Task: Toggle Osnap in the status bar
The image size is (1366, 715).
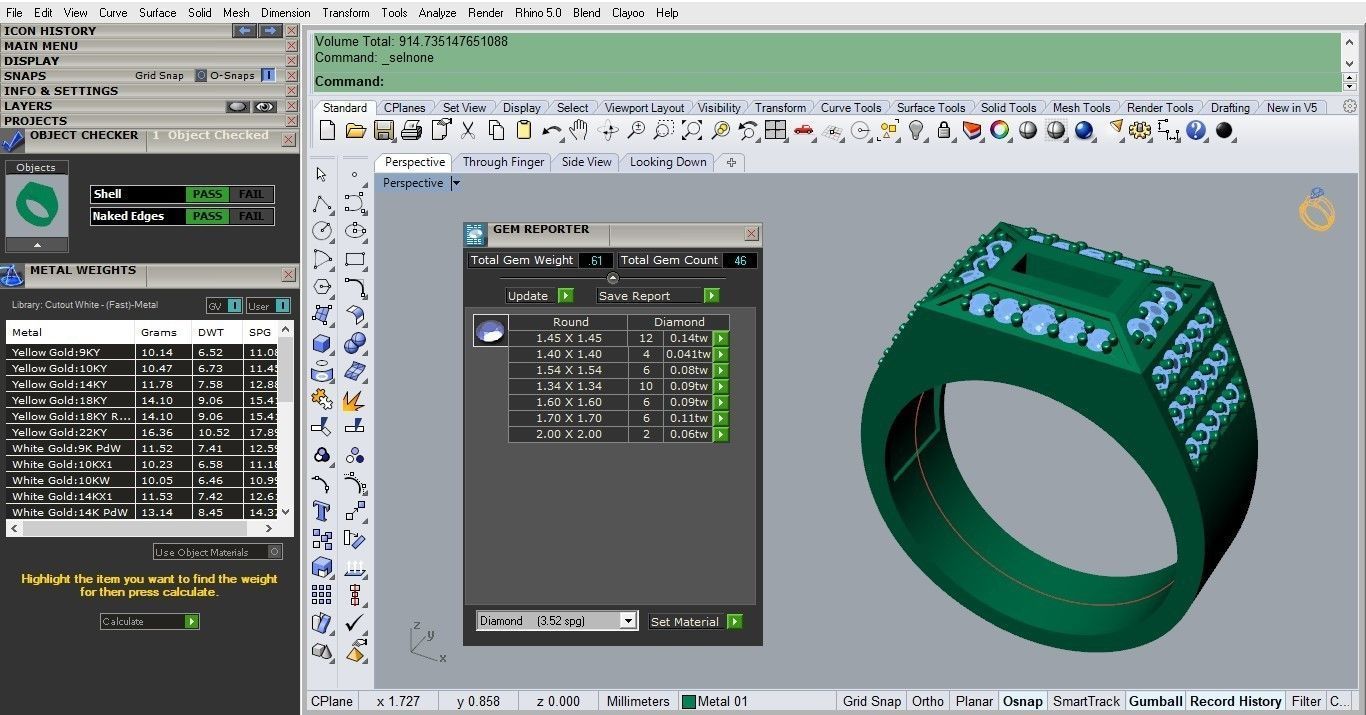Action: click(1022, 701)
